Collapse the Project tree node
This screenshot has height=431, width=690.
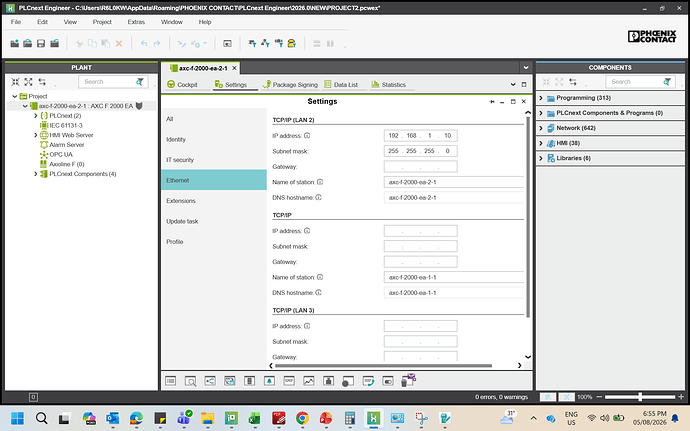click(15, 96)
